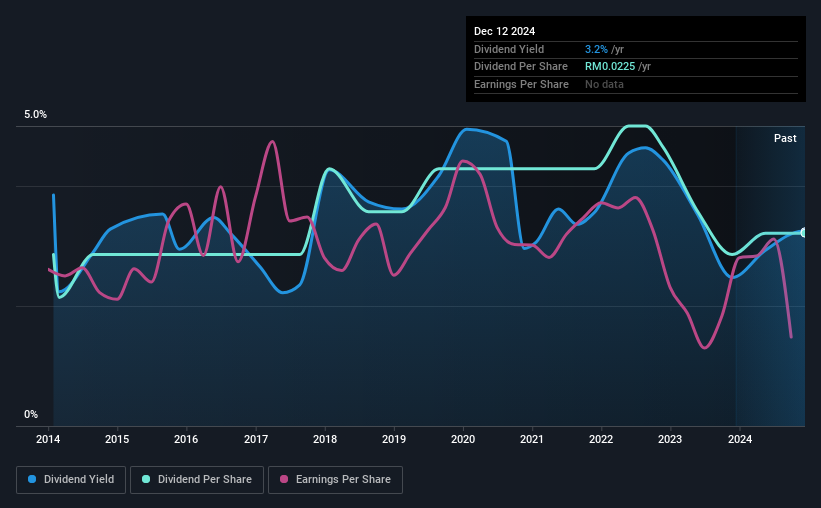Click the tooltip 'Dividend Yield' row label
Screen dimensions: 821x508
point(509,49)
